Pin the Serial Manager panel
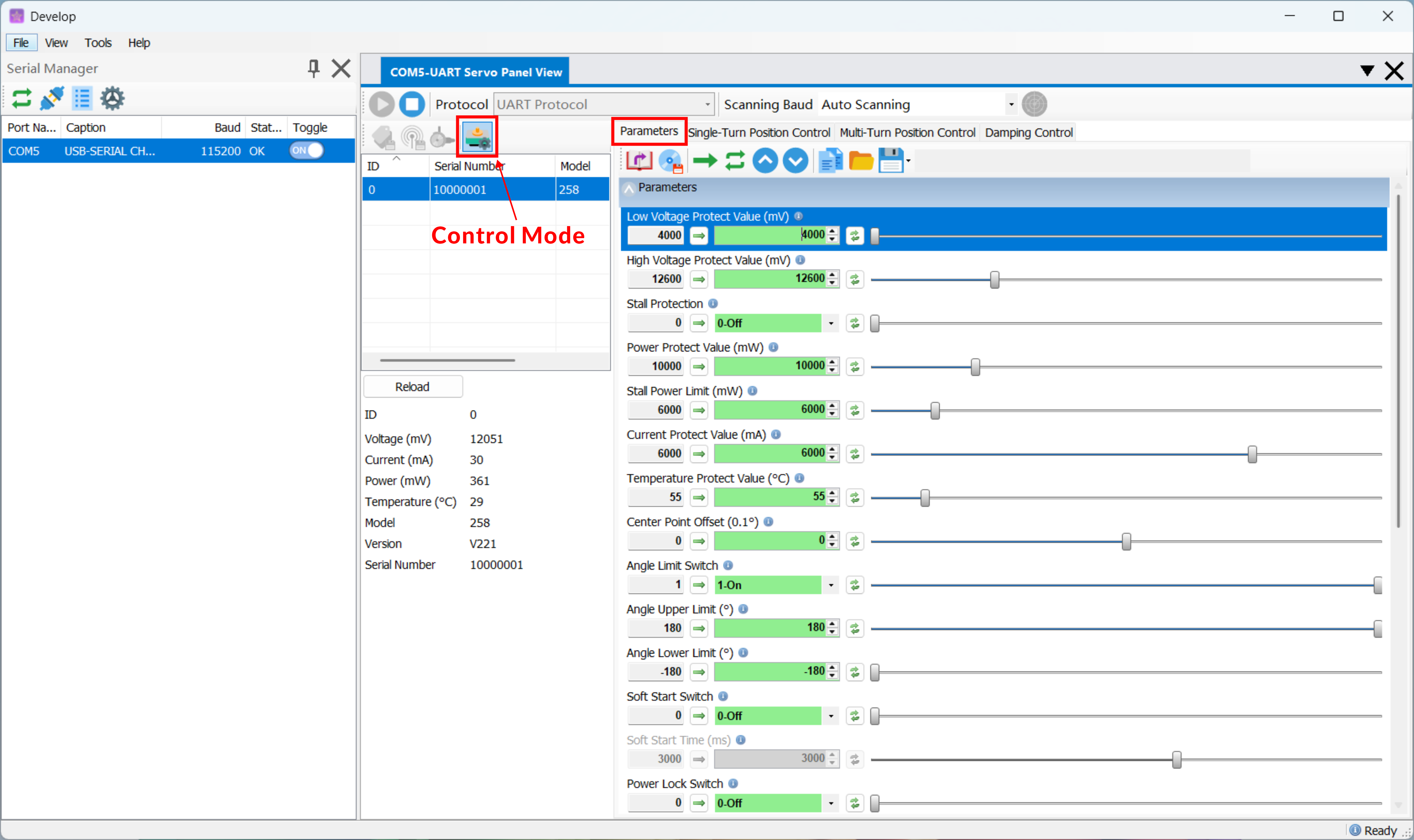The height and width of the screenshot is (840, 1414). click(x=313, y=68)
